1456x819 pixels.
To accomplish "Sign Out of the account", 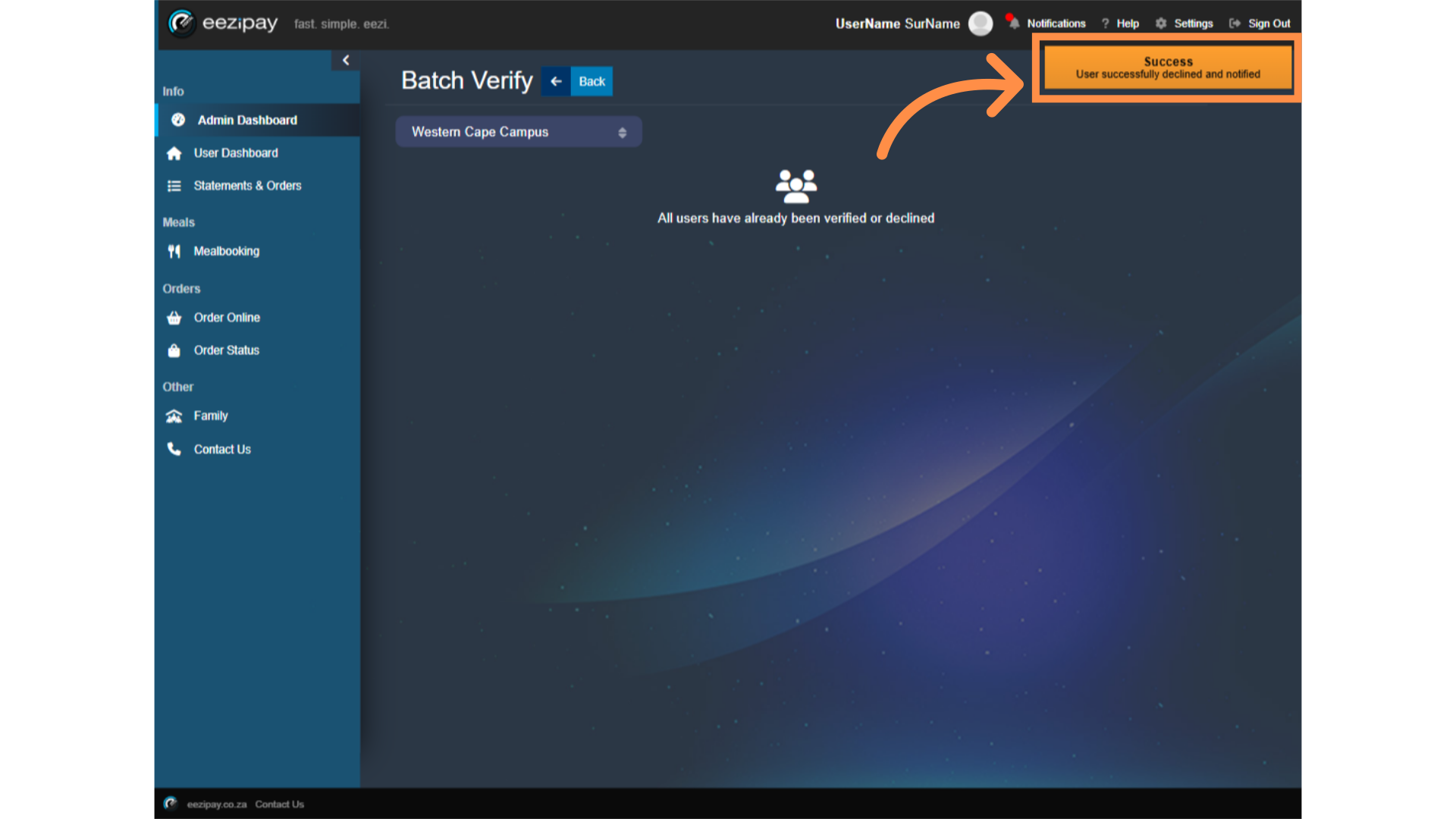I will [1269, 24].
